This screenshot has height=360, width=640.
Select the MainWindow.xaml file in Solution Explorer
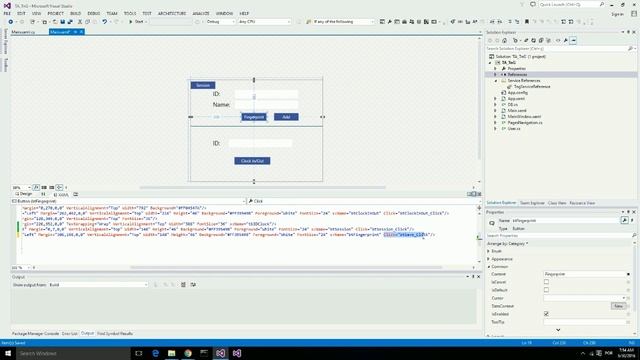524,117
